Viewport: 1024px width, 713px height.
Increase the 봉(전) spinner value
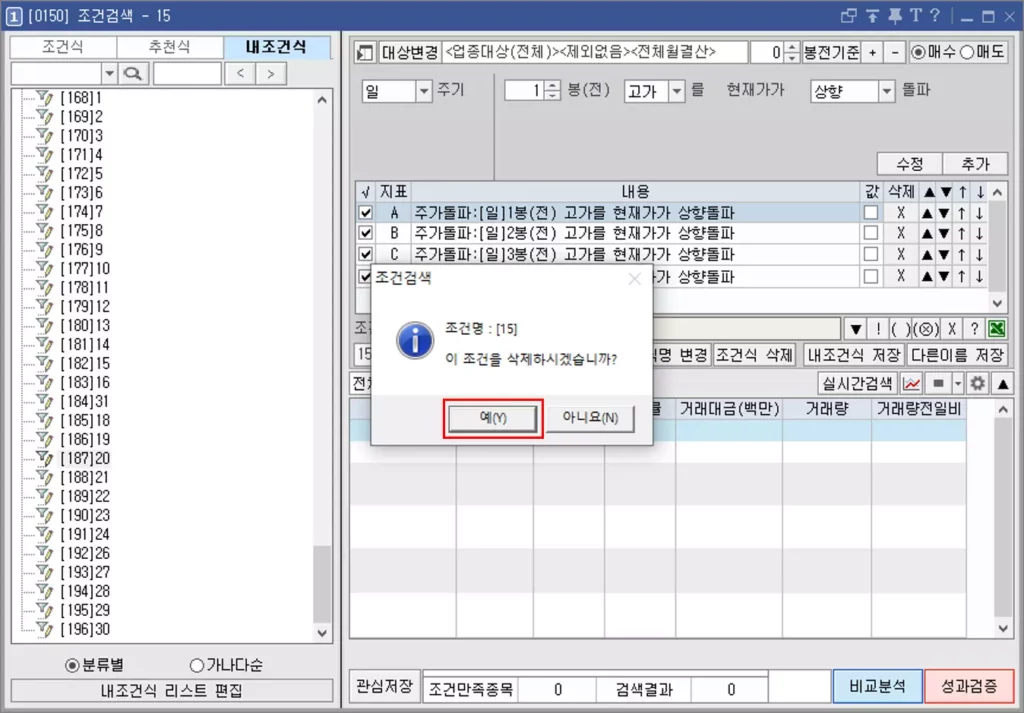(x=552, y=86)
